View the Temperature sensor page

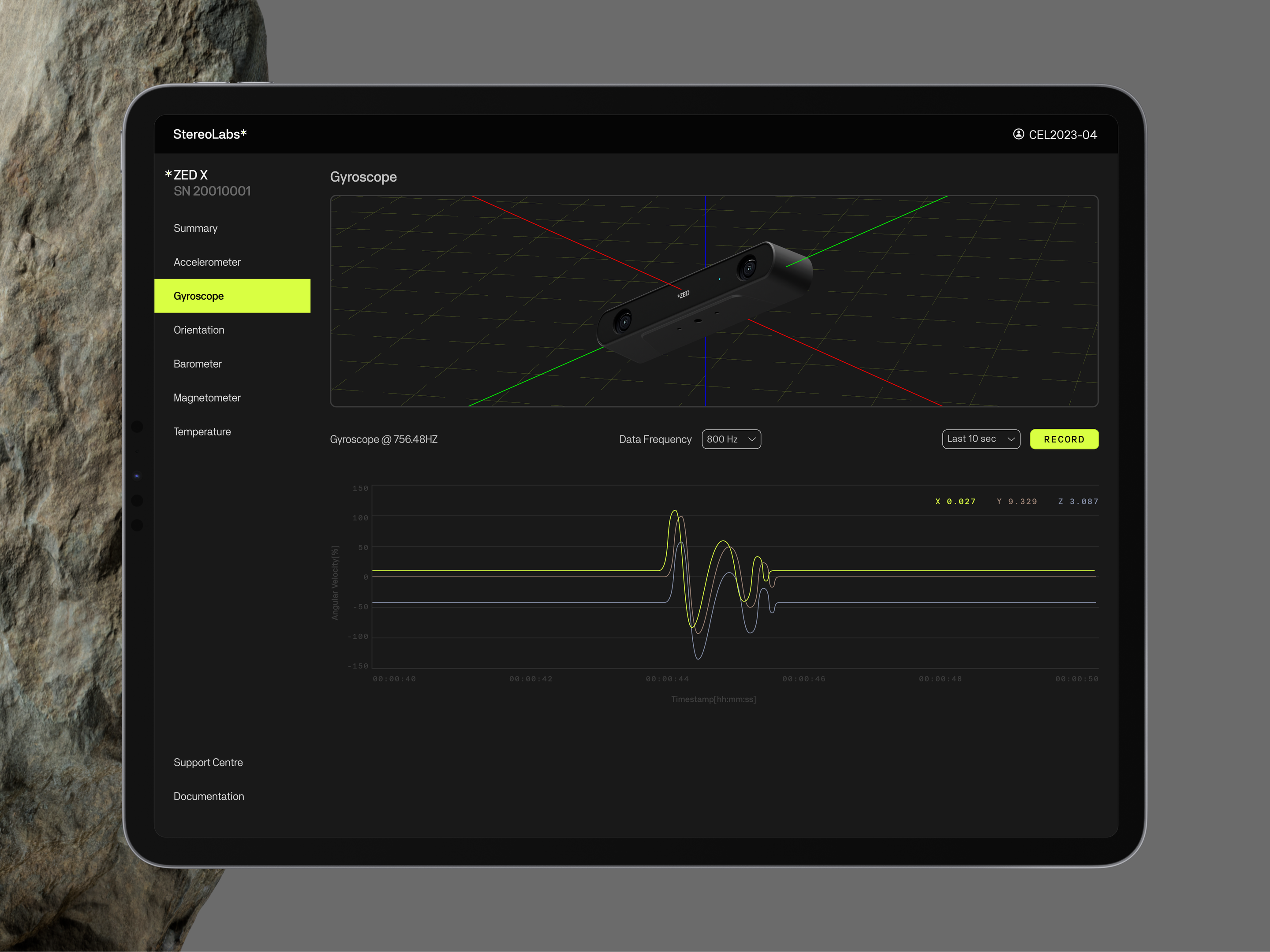(x=202, y=431)
